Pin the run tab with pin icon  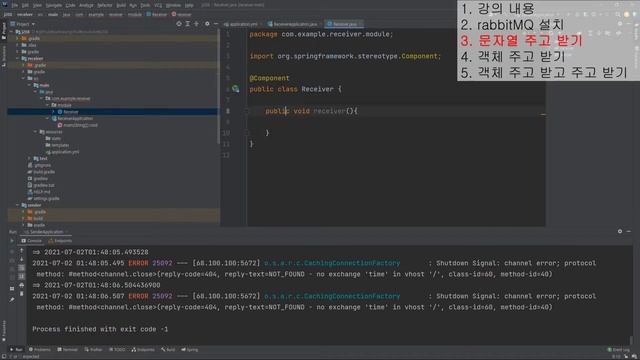point(12,300)
